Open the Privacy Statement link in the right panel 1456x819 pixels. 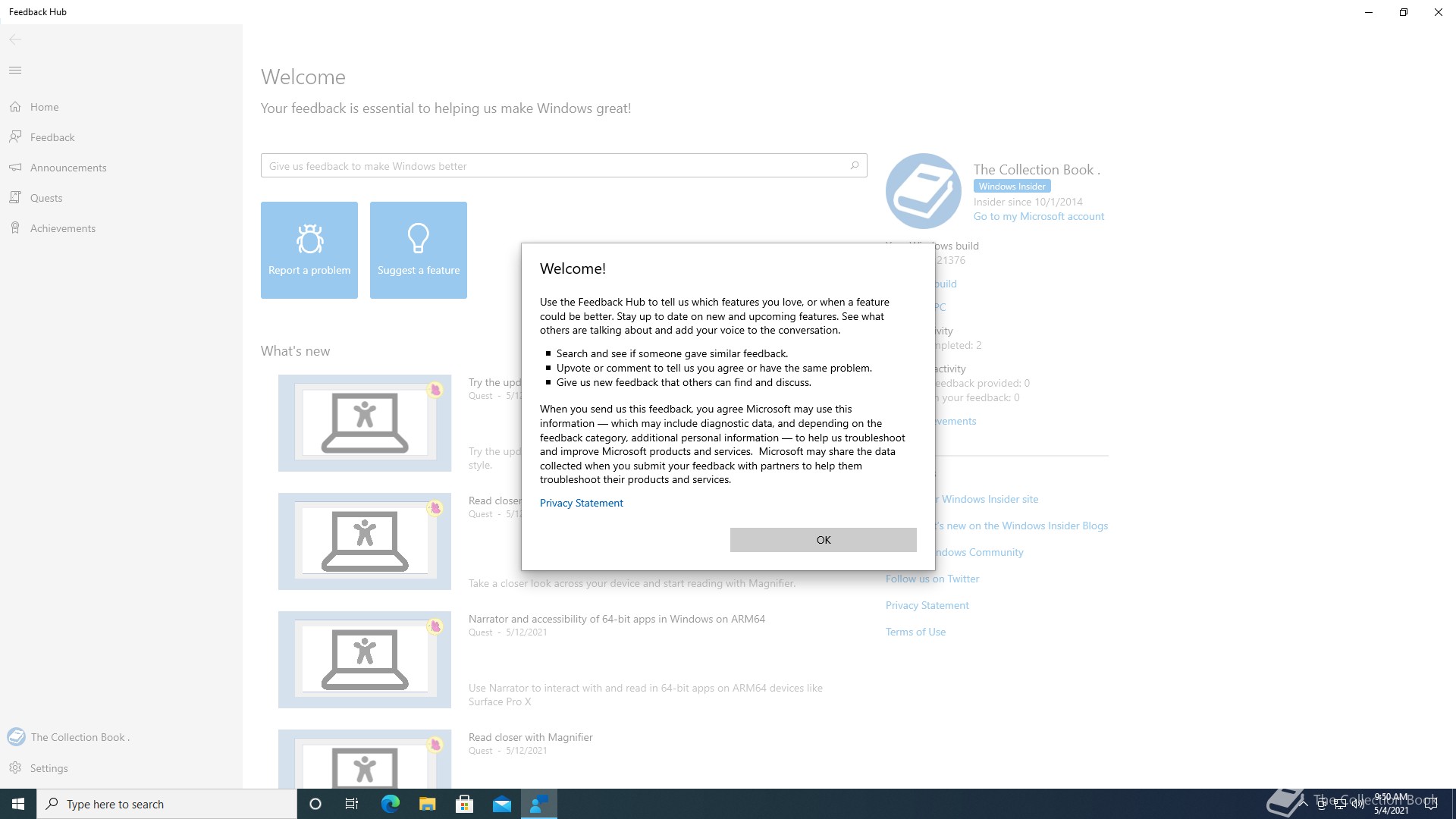(927, 605)
